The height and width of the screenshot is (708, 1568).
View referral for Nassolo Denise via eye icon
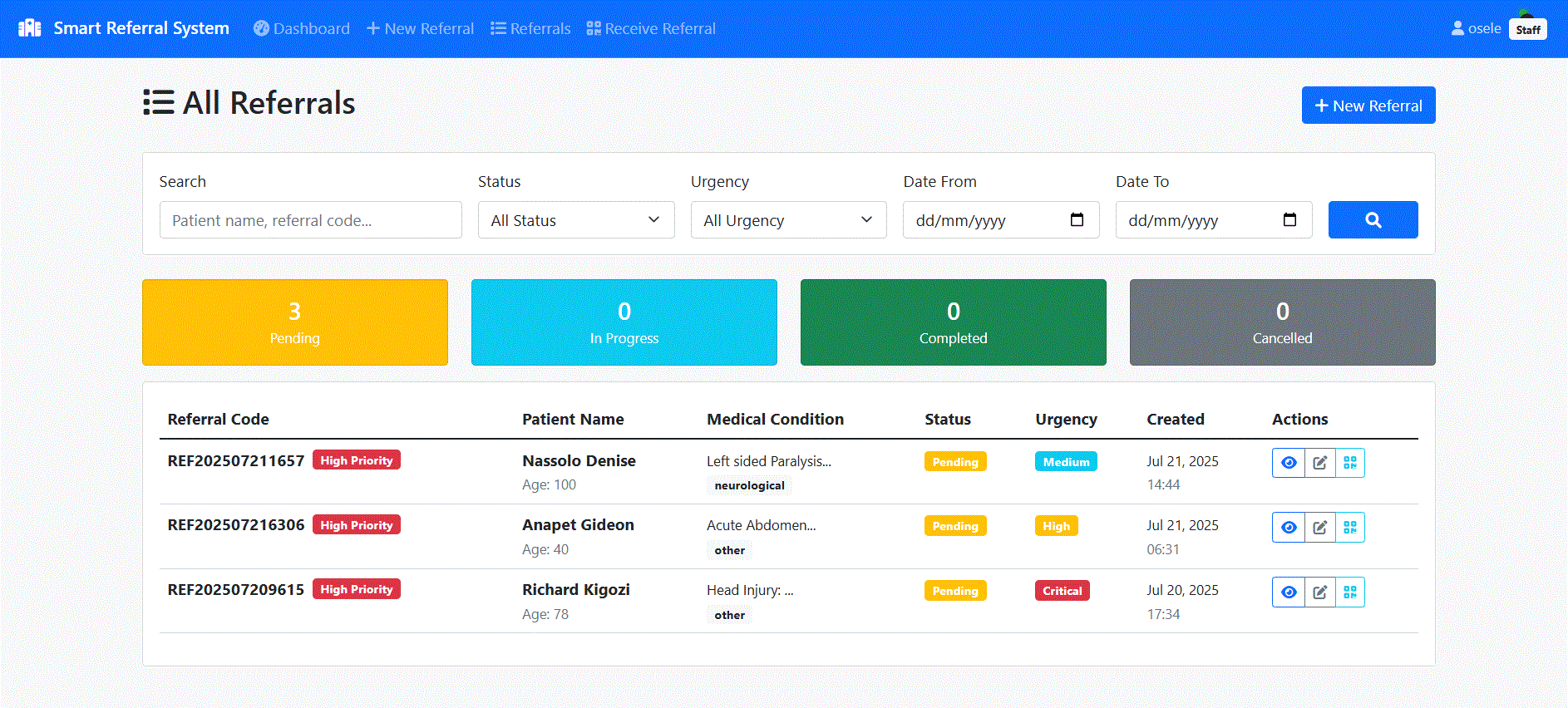[x=1289, y=463]
